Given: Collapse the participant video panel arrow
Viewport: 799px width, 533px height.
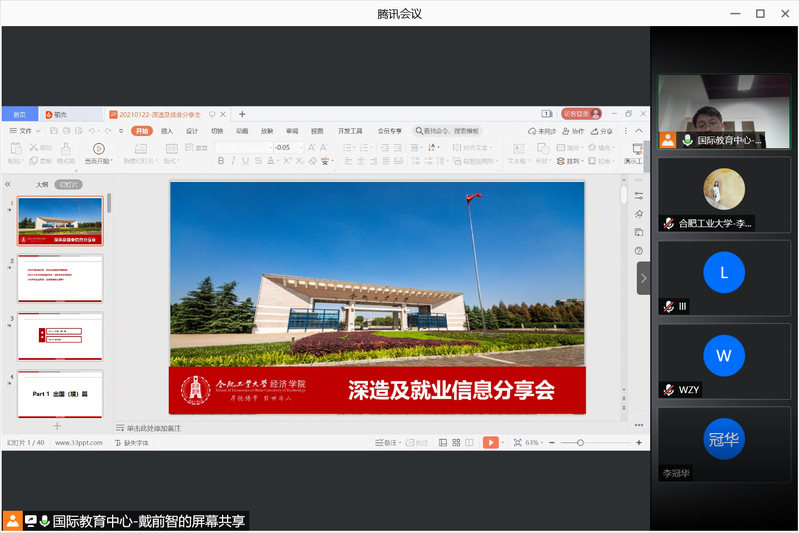Looking at the screenshot, I should tap(643, 278).
